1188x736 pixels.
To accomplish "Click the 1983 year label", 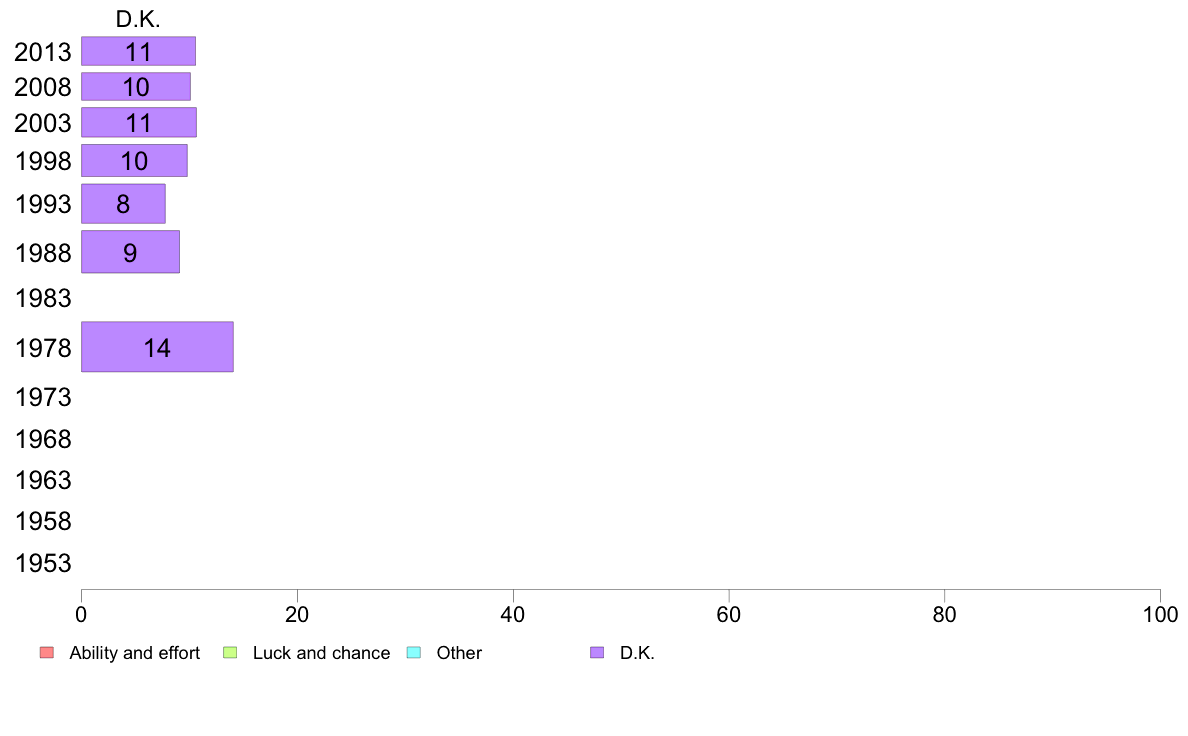I will point(43,298).
